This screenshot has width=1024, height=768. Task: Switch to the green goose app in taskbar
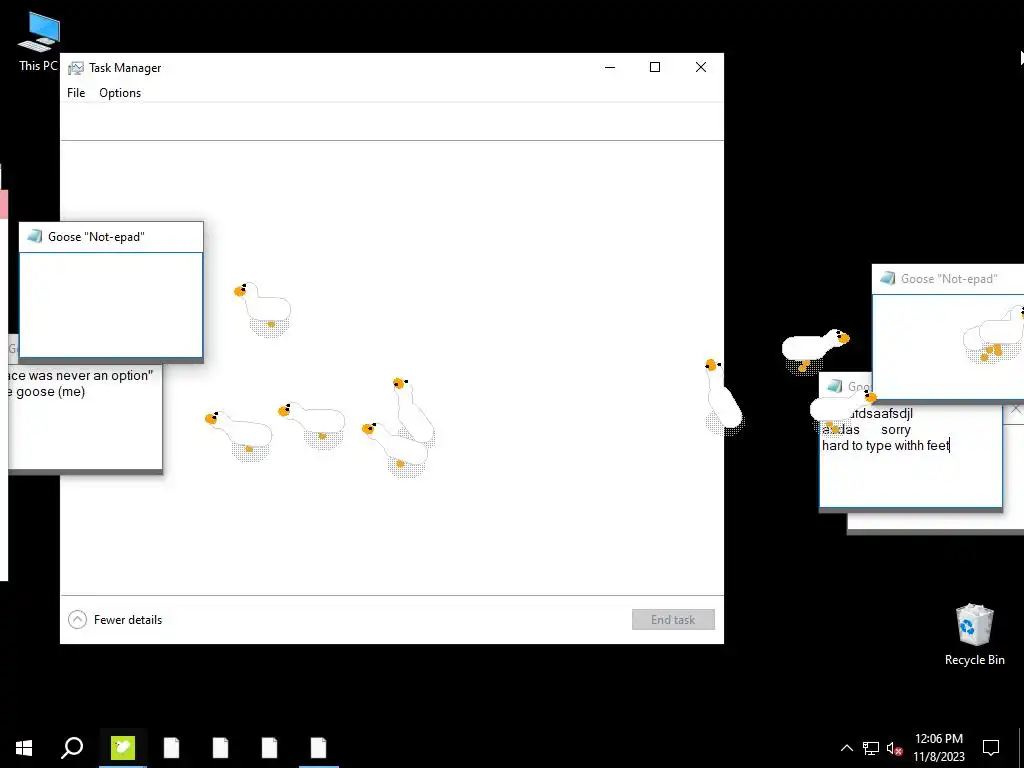tap(123, 748)
